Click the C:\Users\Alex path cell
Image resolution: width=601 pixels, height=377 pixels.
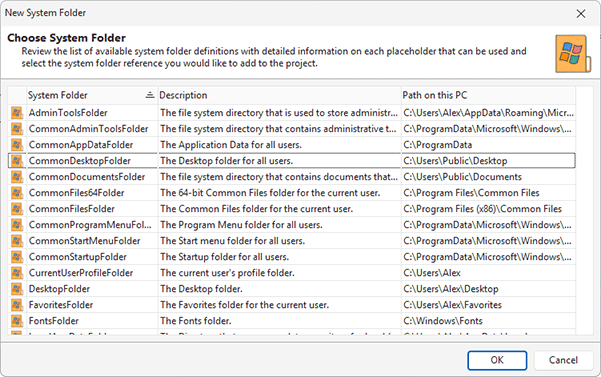(488, 273)
